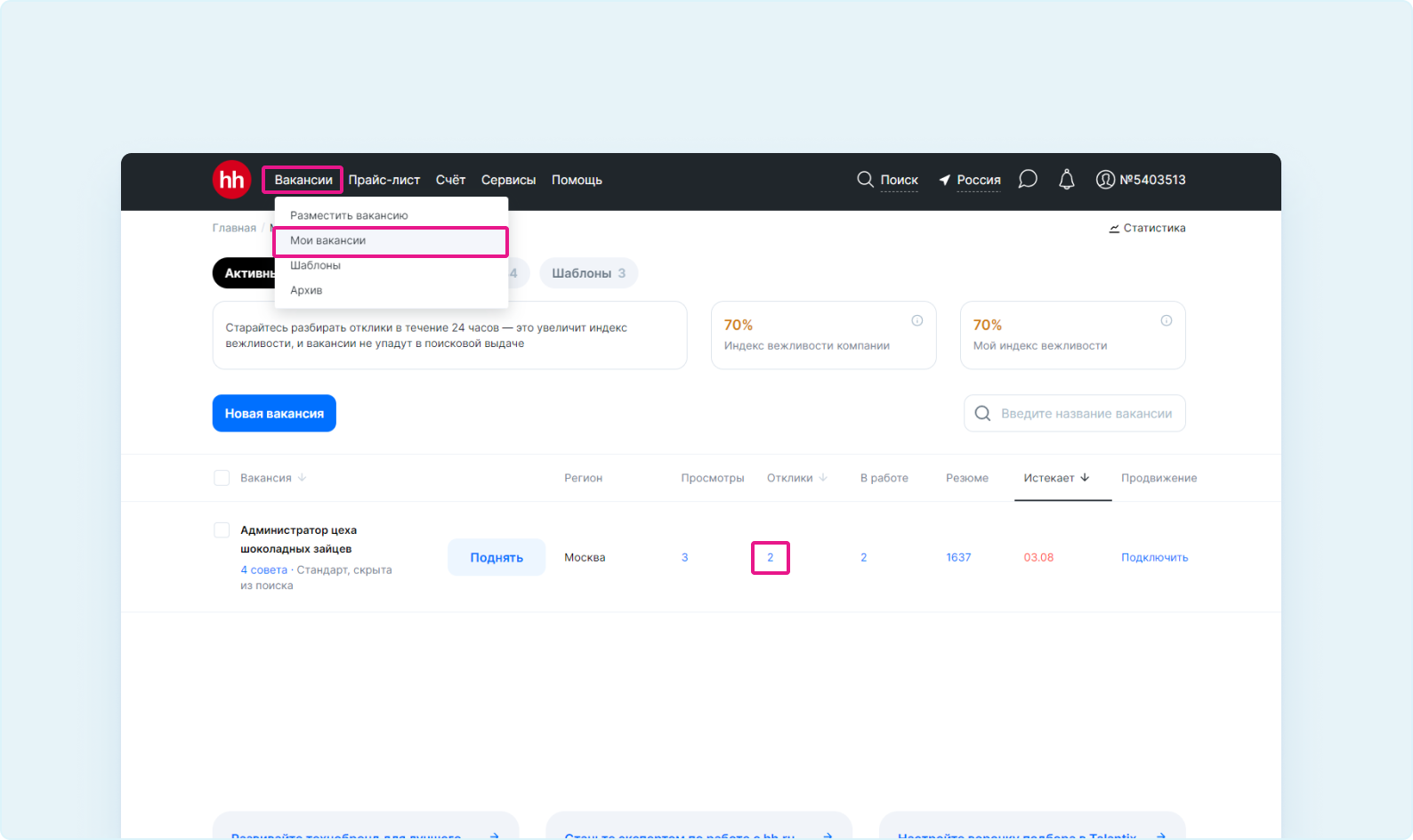Change region Россия in header
Image resolution: width=1413 pixels, height=840 pixels.
979,180
